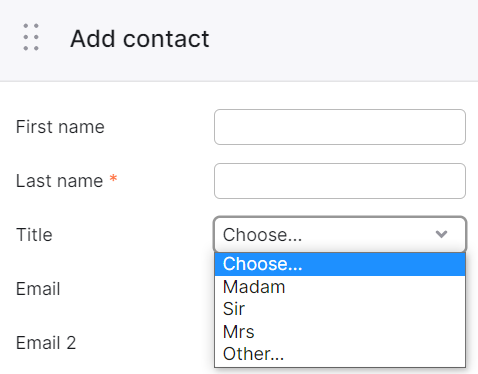The image size is (478, 374).
Task: Click blank space right of Other... option
Action: click(375, 354)
